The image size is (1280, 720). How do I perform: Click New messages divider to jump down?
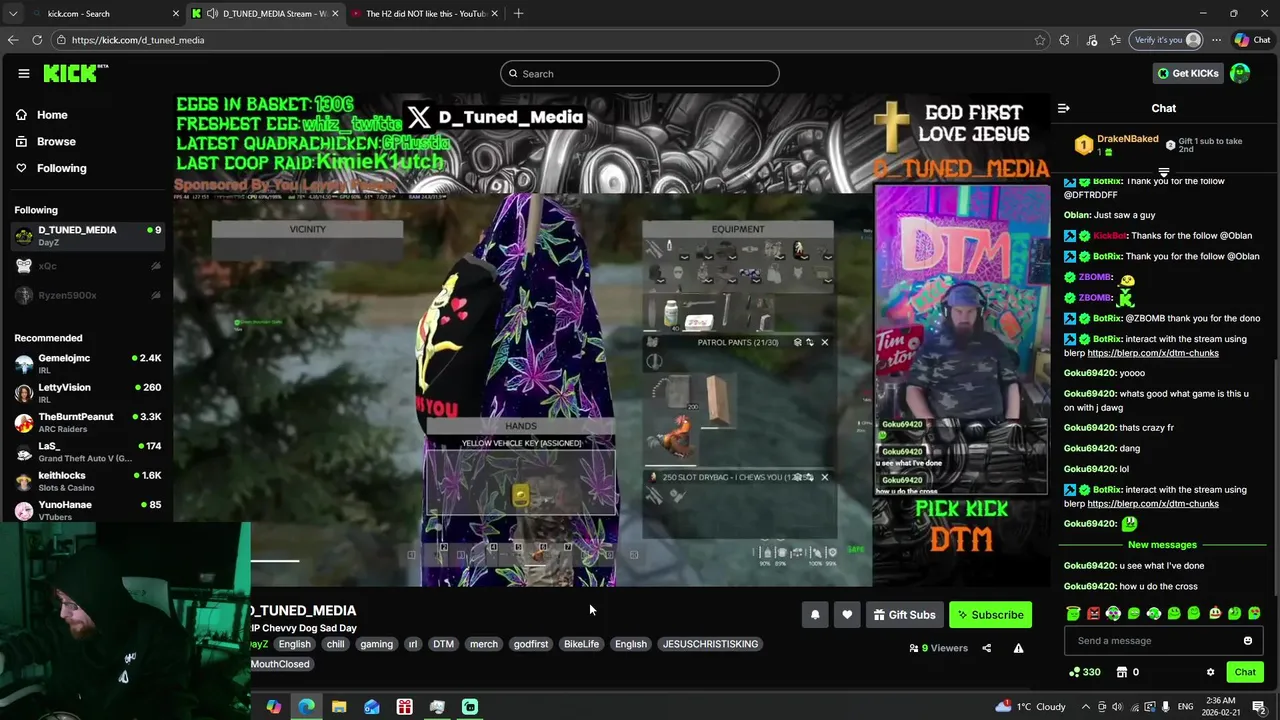(1162, 545)
